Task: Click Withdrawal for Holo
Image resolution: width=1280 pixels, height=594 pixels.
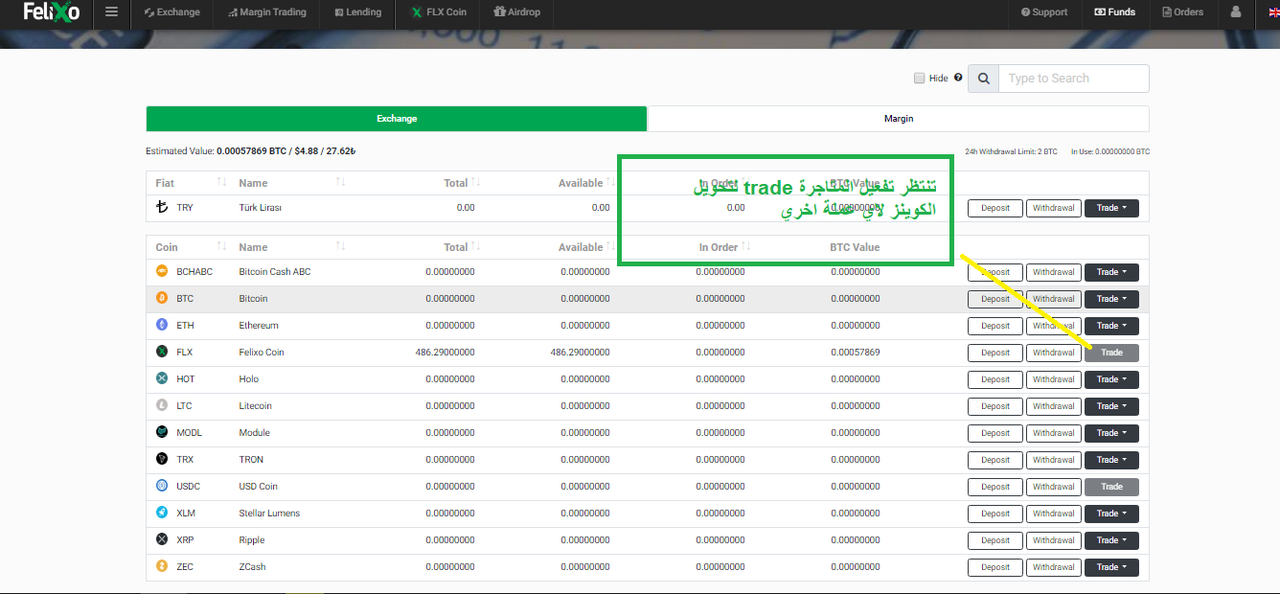Action: 1054,379
